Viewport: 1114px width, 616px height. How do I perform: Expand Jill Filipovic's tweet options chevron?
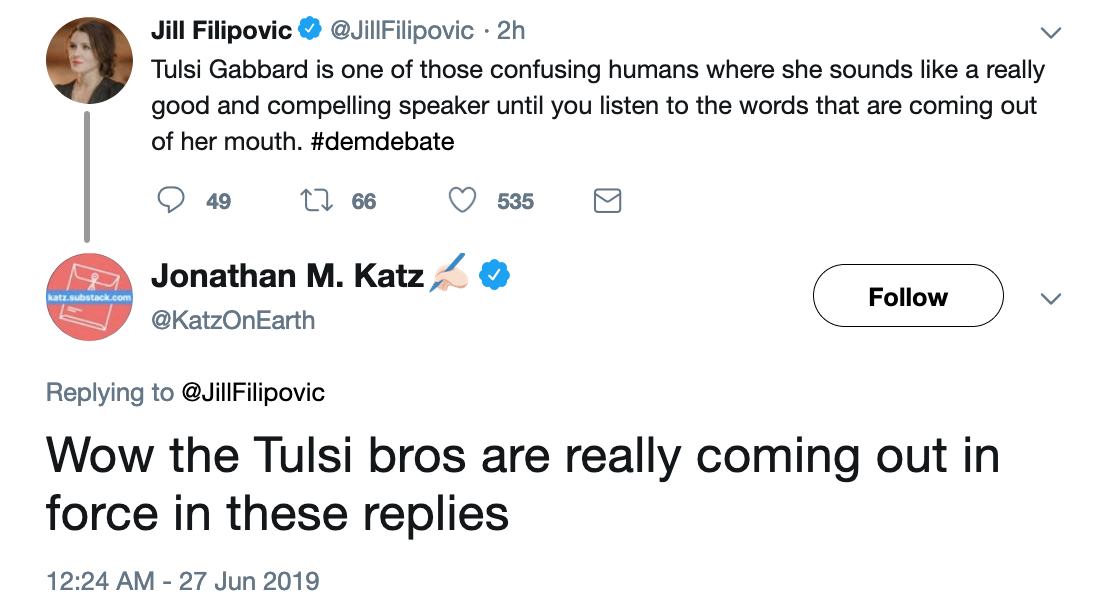point(1051,33)
